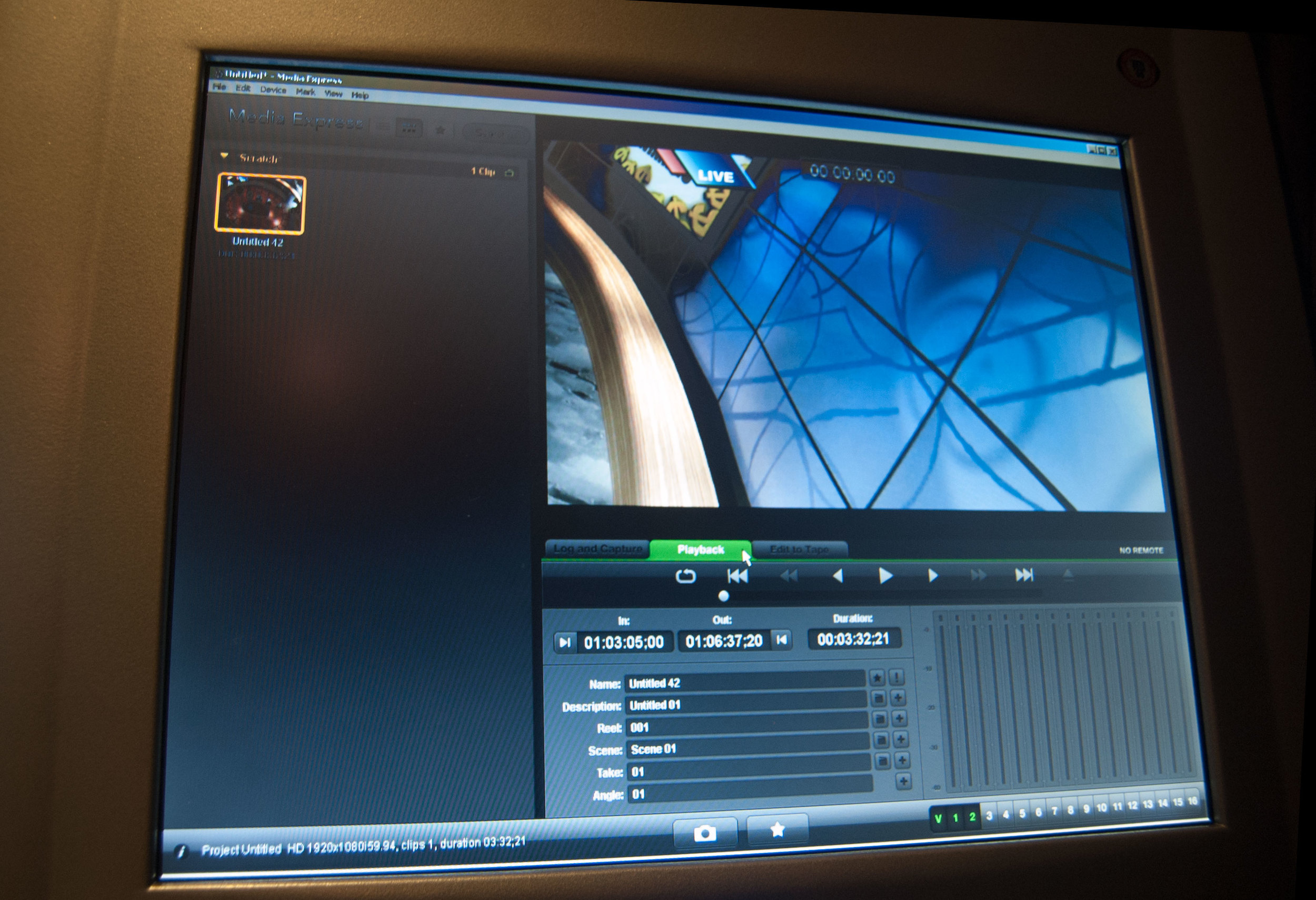1316x900 pixels.
Task: Open the Help menu
Action: click(360, 95)
